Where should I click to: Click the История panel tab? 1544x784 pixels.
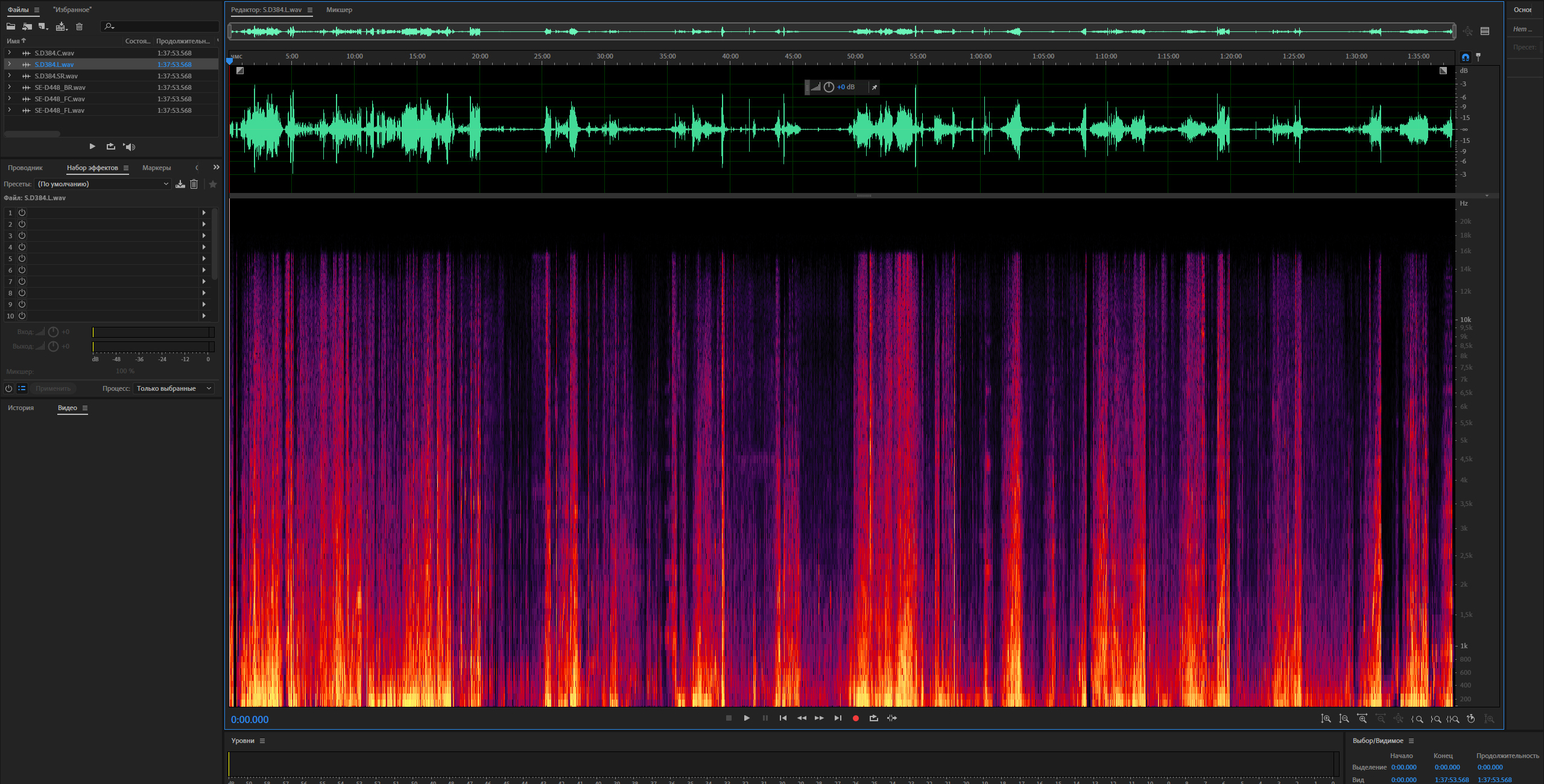coord(21,408)
